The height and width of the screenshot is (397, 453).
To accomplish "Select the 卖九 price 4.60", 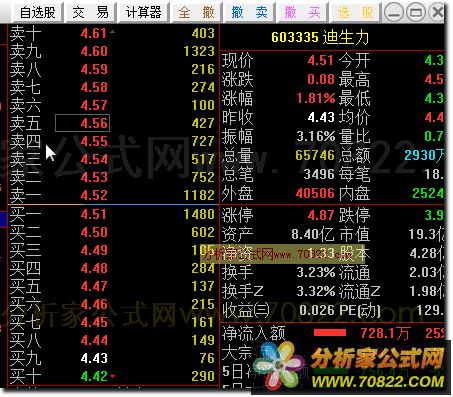I will tap(94, 51).
